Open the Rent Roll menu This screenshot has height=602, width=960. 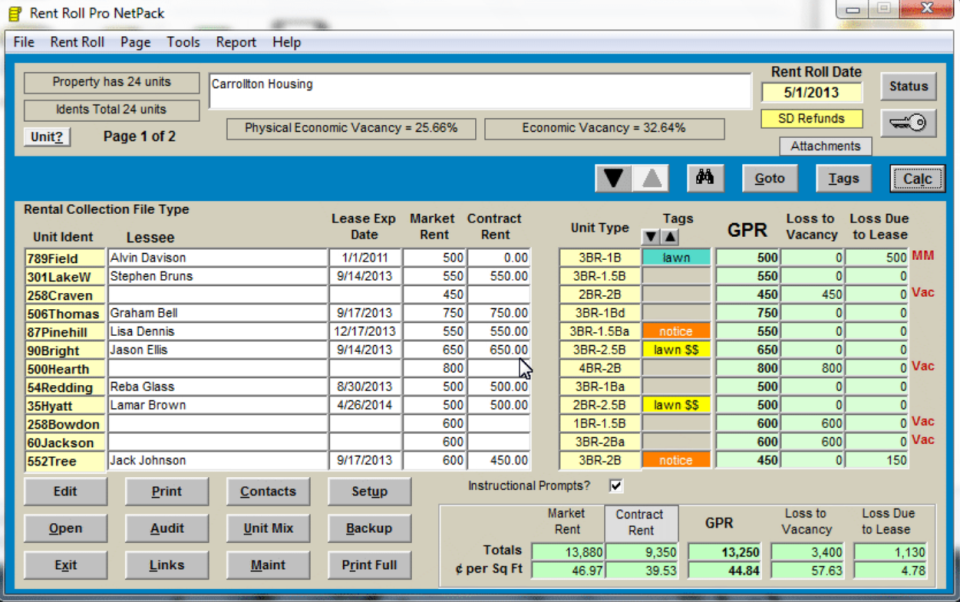(77, 42)
